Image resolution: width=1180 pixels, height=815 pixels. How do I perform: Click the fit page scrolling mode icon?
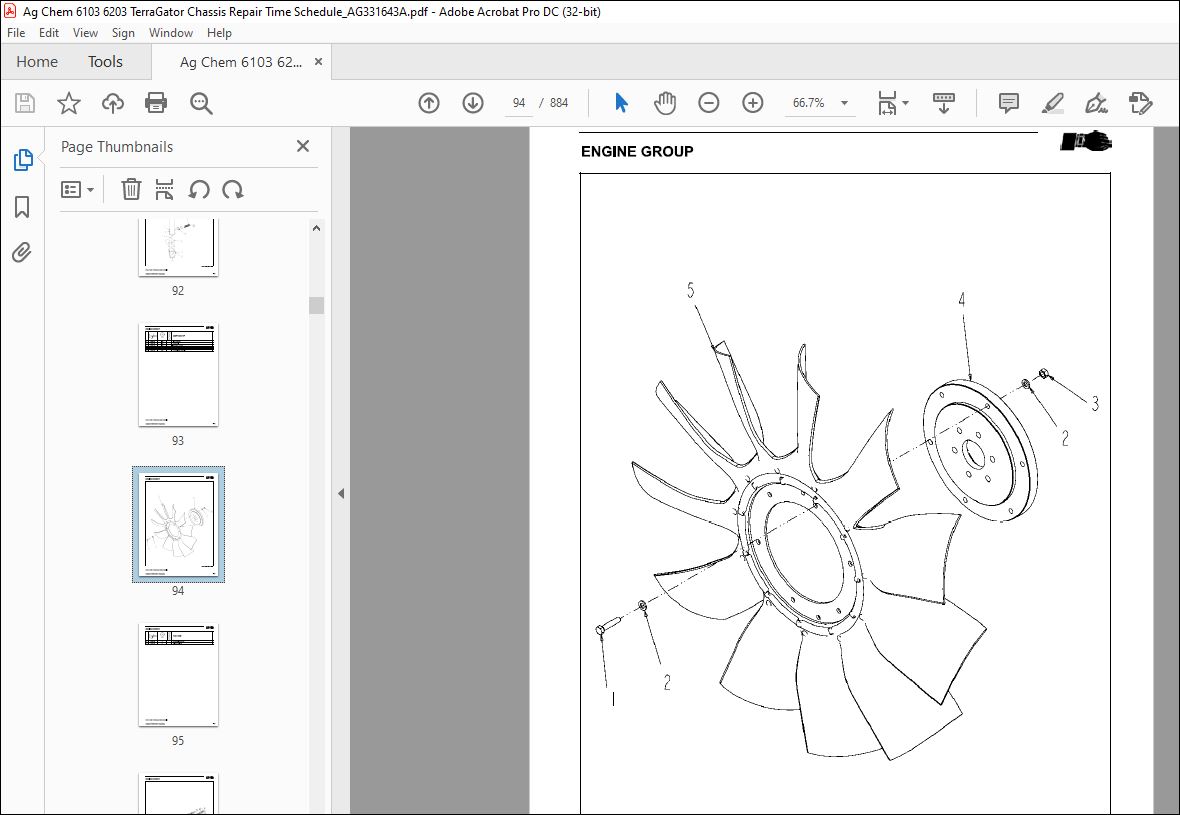(x=887, y=103)
